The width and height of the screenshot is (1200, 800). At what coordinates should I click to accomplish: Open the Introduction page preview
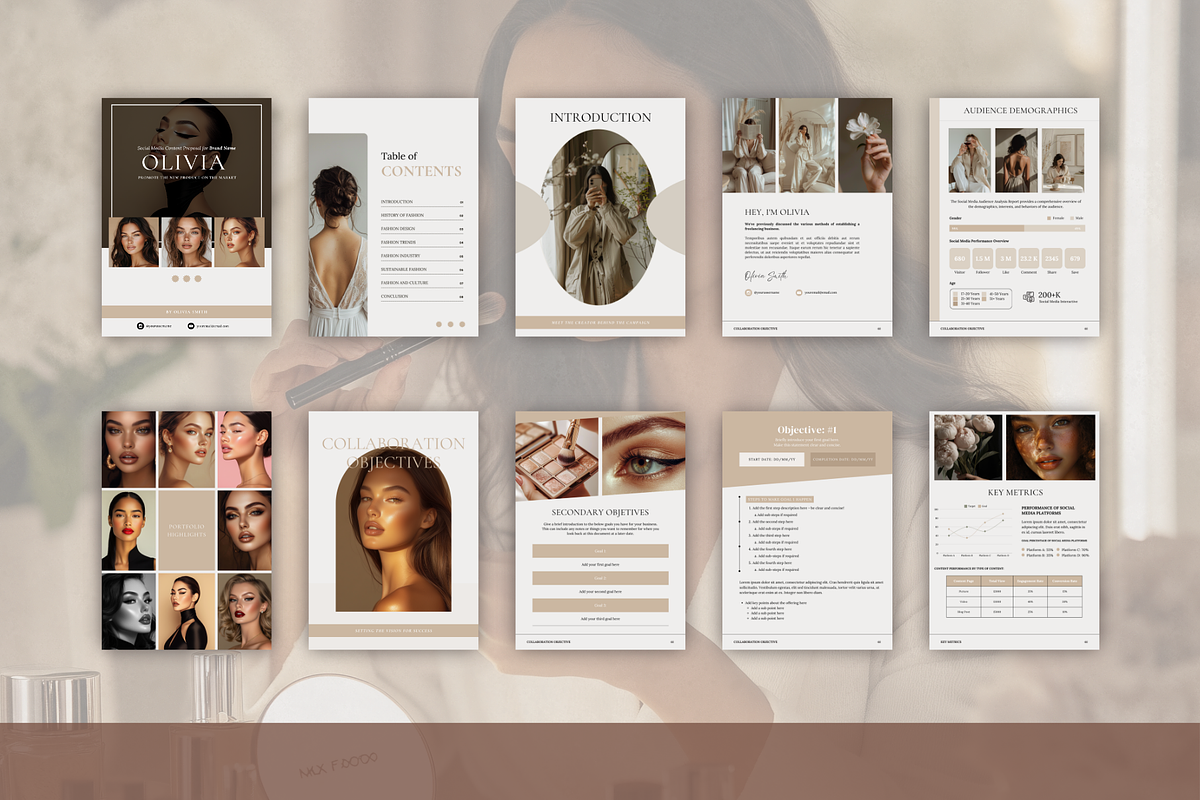point(600,217)
